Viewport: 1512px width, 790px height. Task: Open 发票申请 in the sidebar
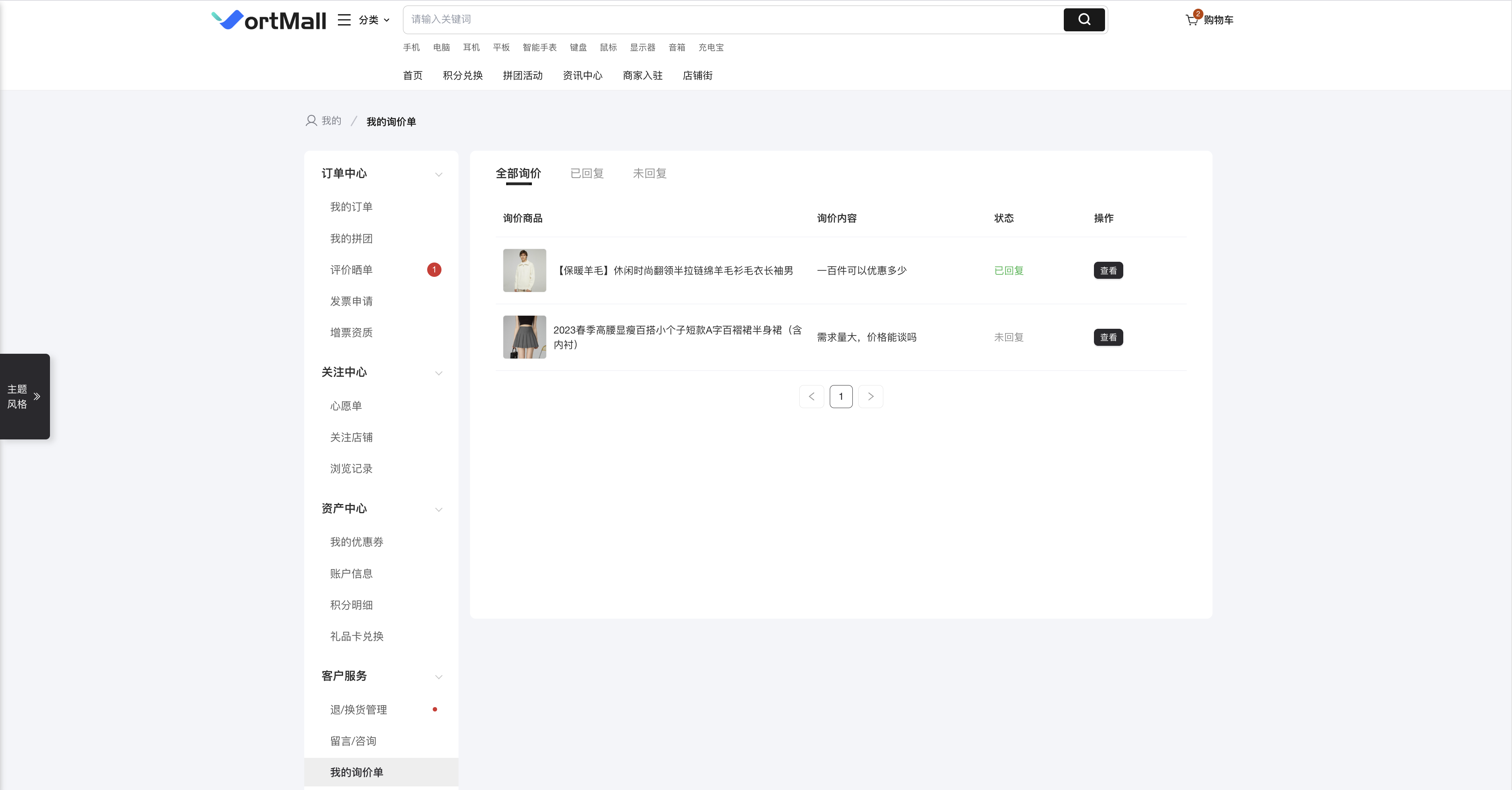point(351,301)
